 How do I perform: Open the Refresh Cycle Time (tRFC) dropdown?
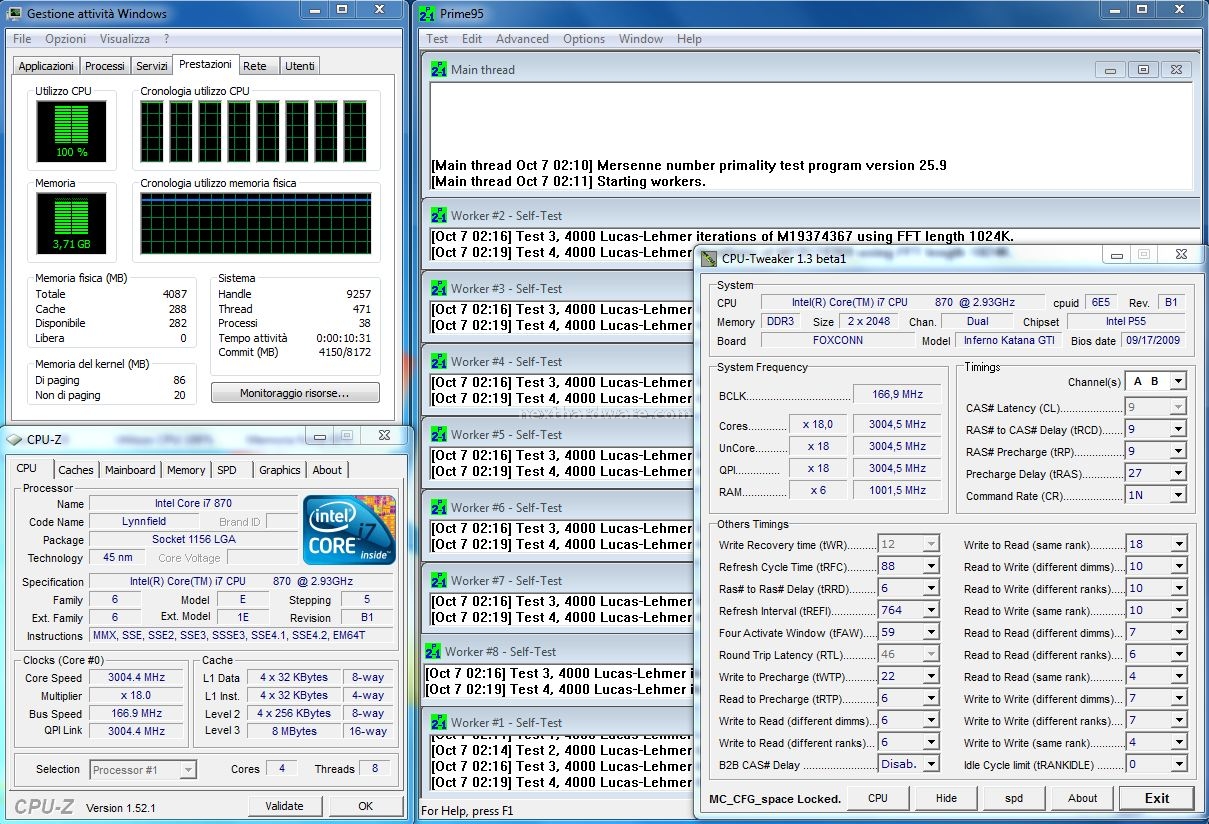(931, 566)
